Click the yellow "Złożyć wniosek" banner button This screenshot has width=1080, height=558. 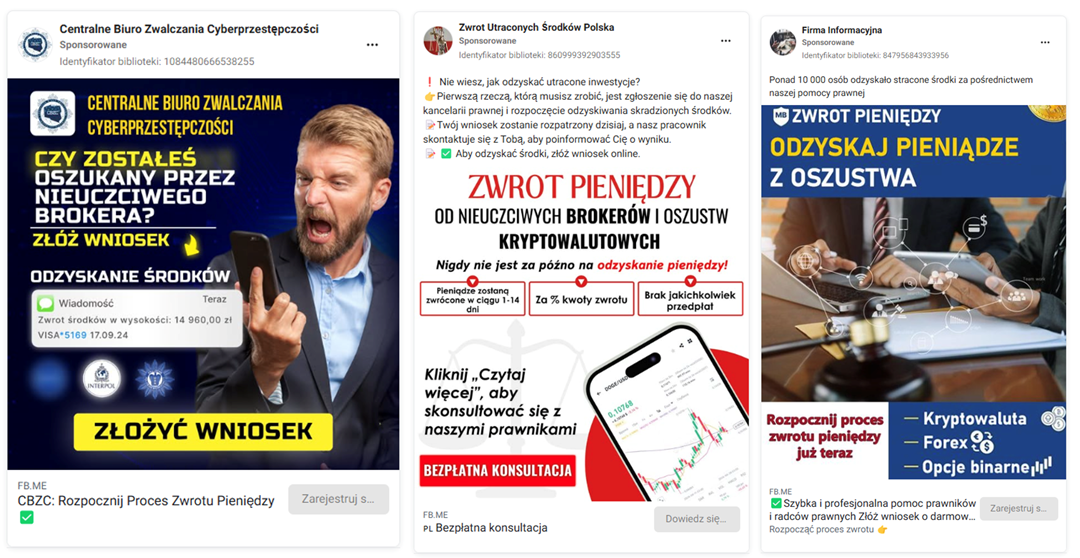203,431
